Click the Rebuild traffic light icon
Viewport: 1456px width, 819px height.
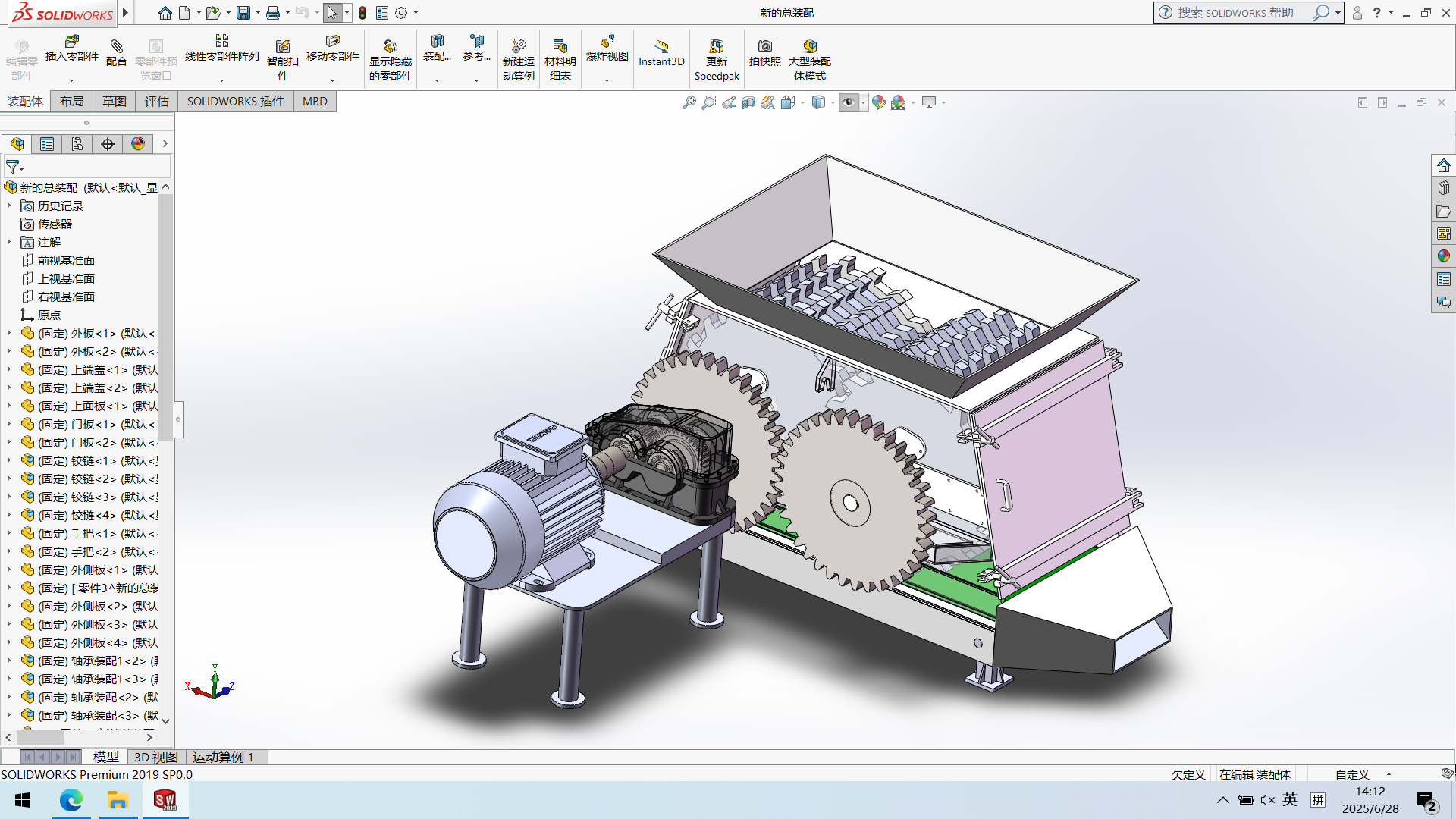pos(362,13)
